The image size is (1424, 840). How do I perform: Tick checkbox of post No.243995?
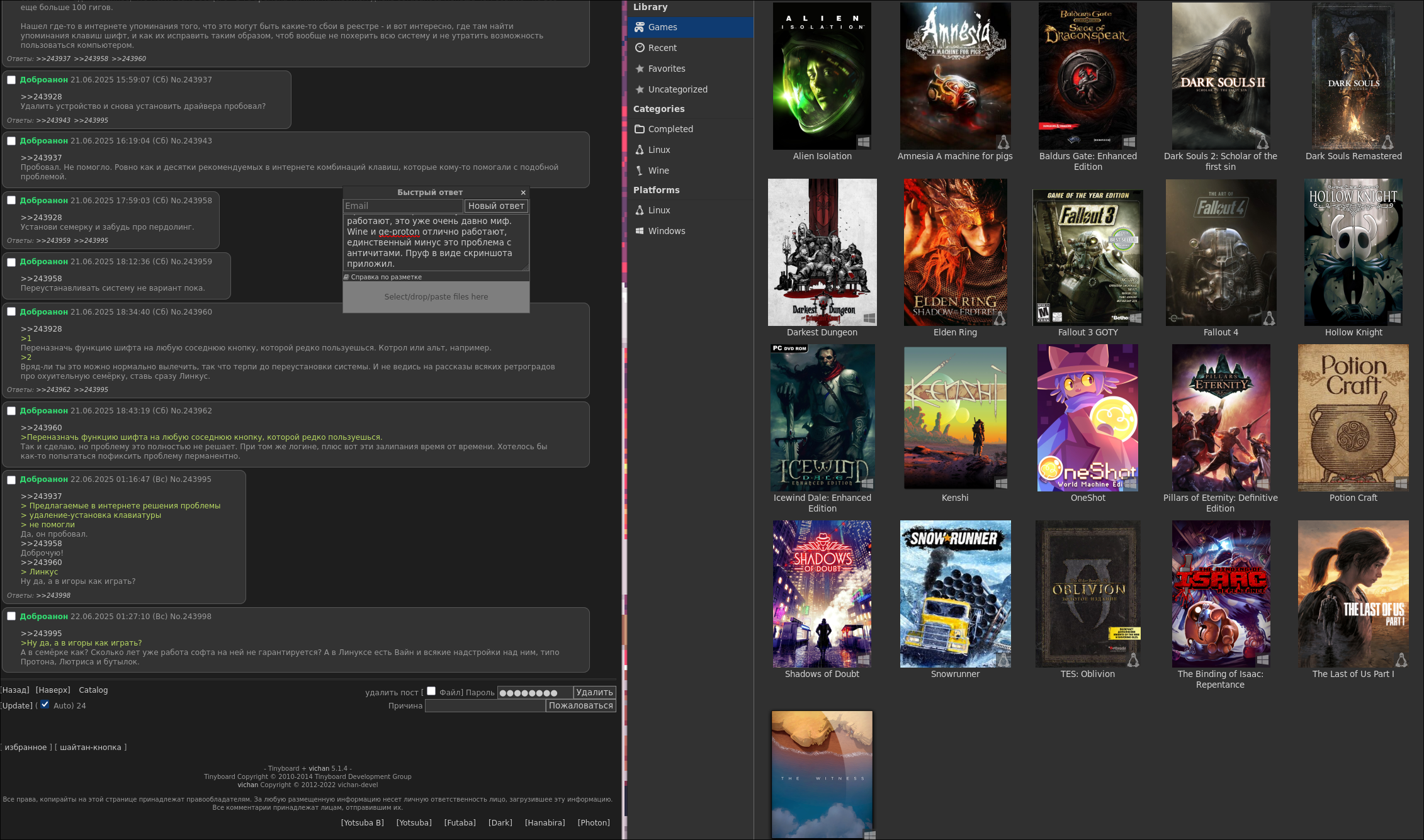pyautogui.click(x=11, y=479)
